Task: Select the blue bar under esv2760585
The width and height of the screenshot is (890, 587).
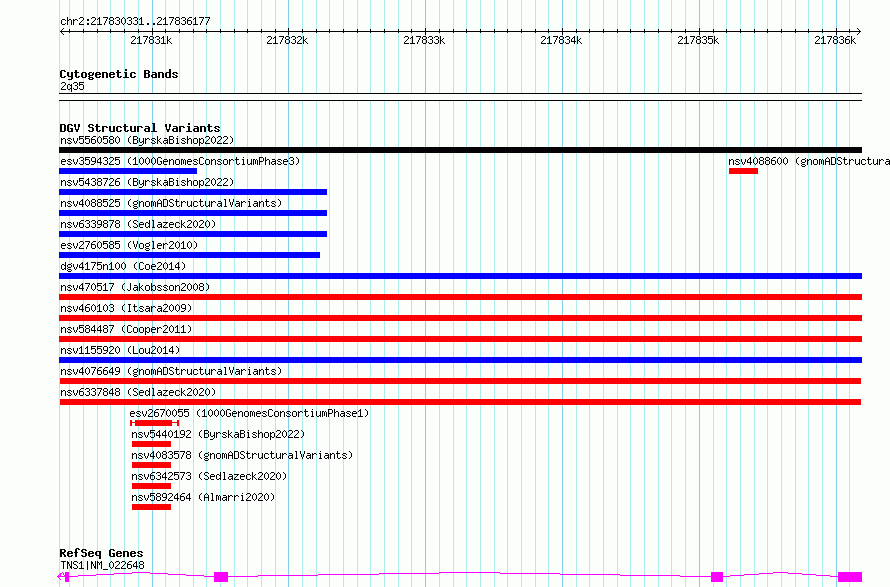Action: 190,255
